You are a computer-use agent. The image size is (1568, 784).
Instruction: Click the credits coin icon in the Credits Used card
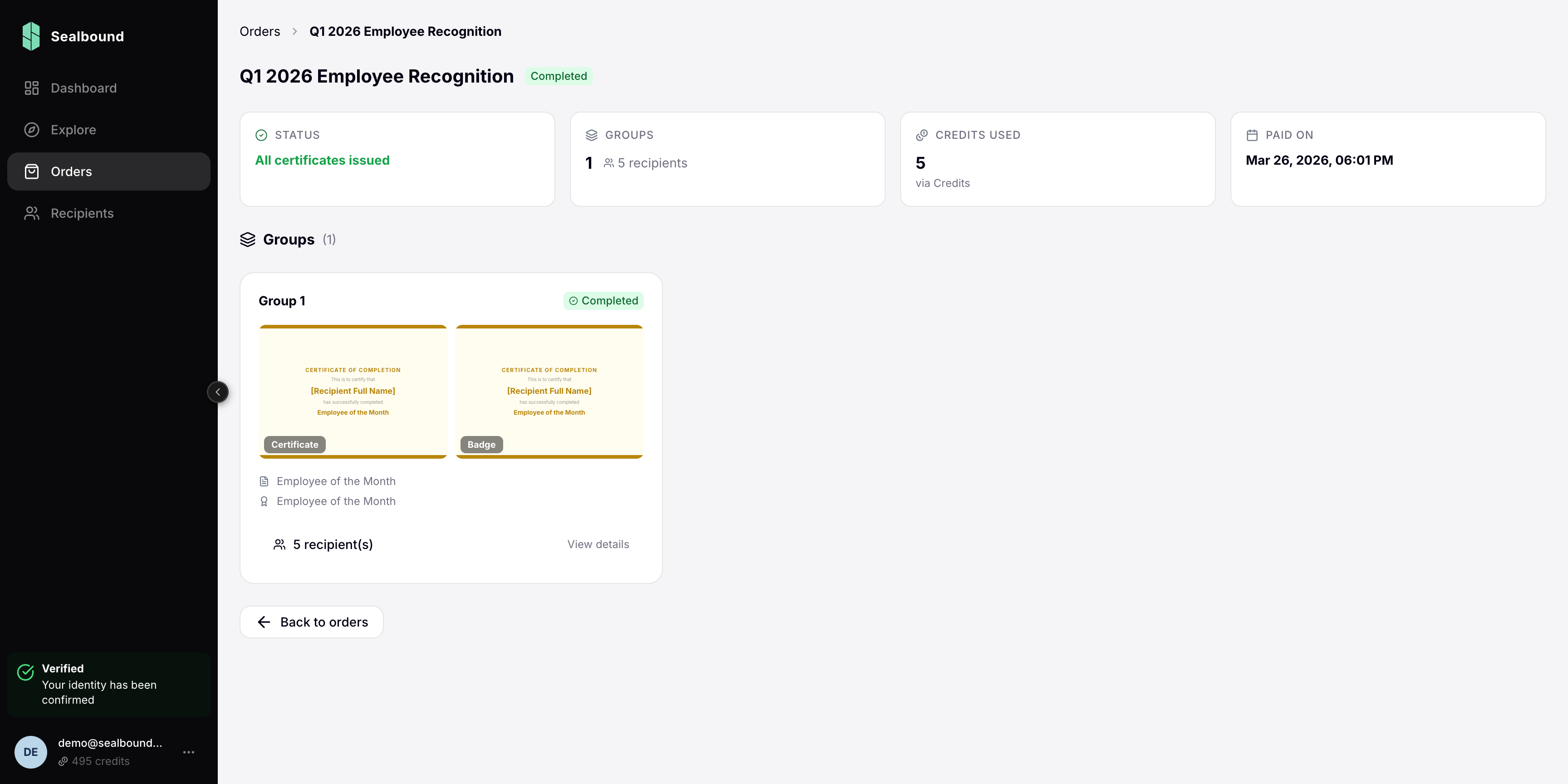922,135
